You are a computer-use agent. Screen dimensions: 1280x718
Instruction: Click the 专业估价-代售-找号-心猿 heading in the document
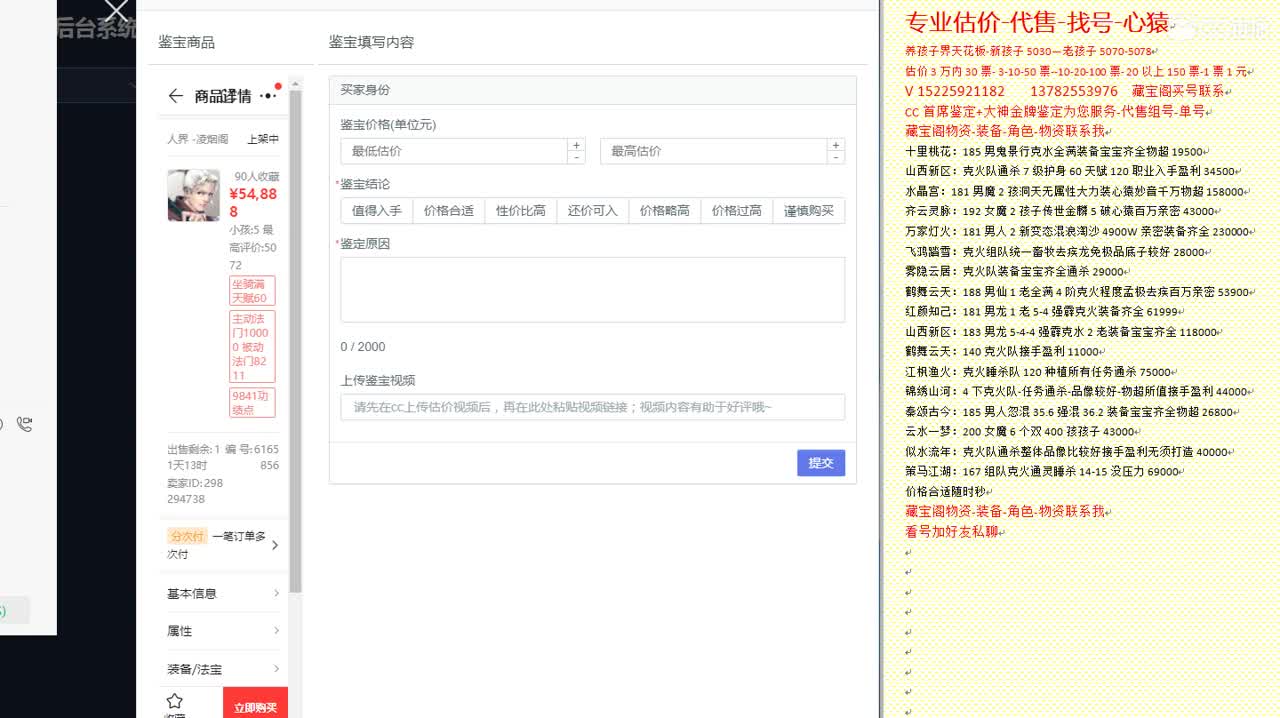[1037, 22]
